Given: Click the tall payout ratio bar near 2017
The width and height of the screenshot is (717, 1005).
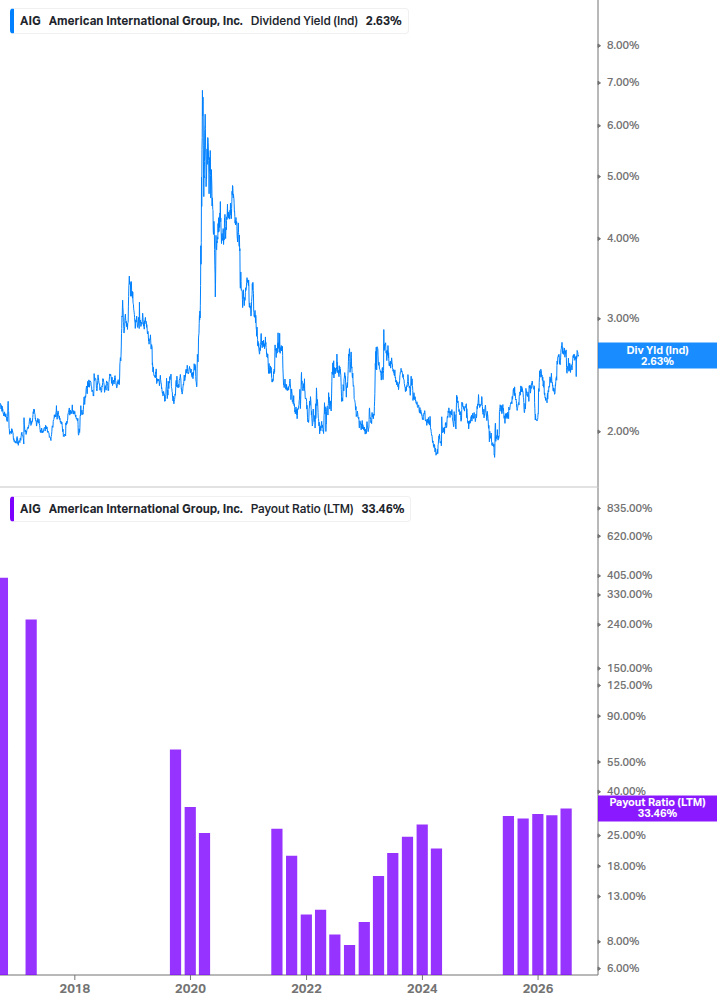Looking at the screenshot, I should (x=31, y=797).
